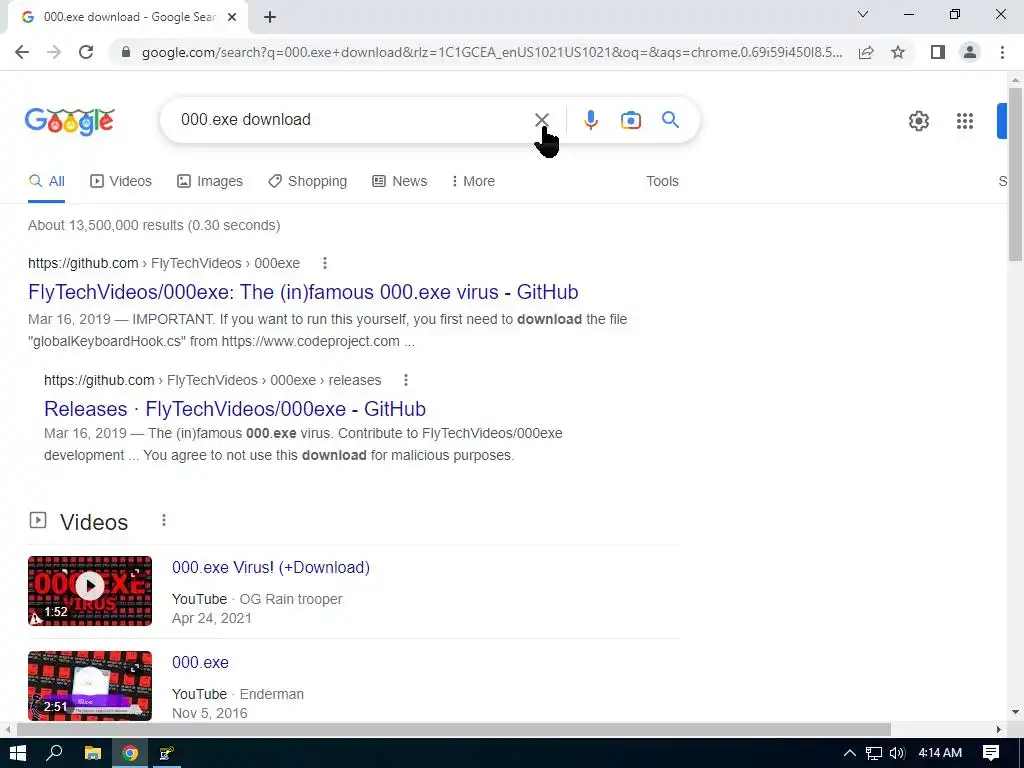Open the Chrome profile avatar menu
The height and width of the screenshot is (768, 1024).
[x=970, y=52]
